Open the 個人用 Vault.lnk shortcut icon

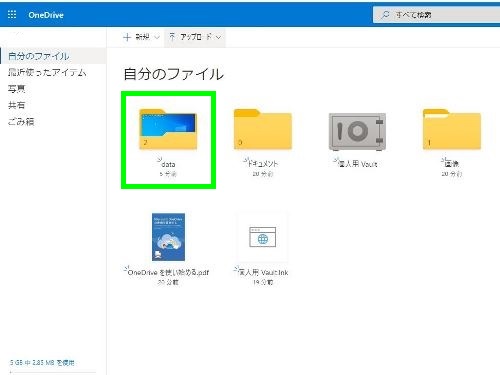coord(263,237)
